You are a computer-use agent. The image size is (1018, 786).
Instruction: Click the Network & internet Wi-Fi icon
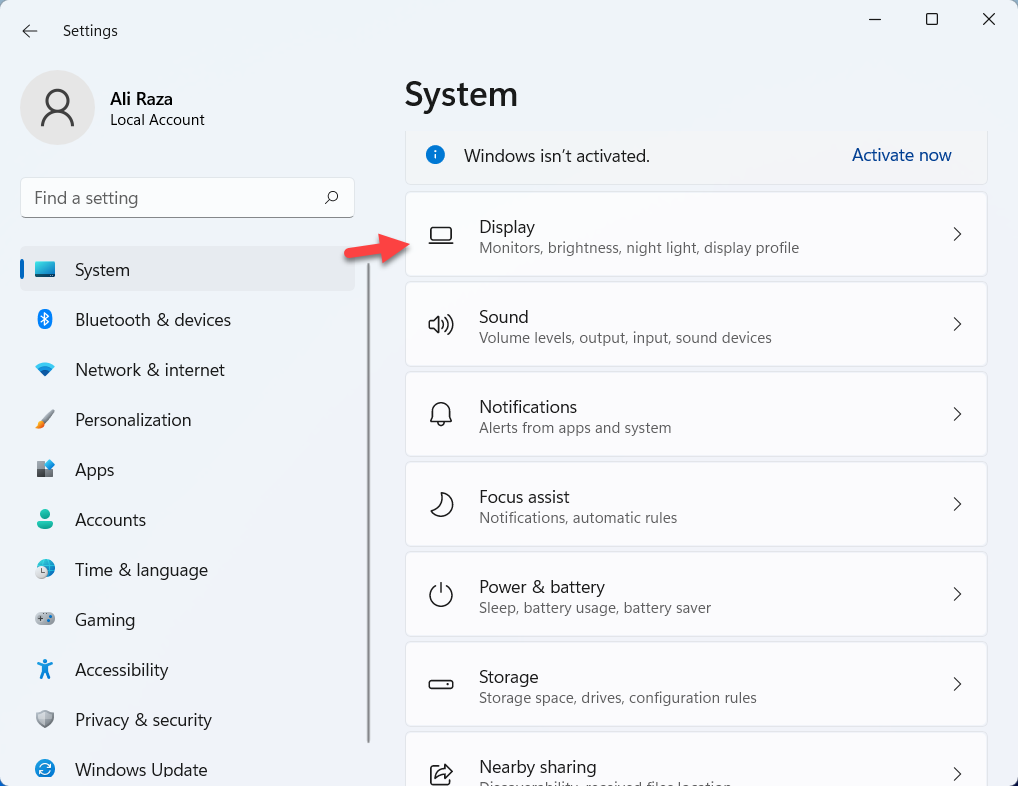tap(45, 370)
